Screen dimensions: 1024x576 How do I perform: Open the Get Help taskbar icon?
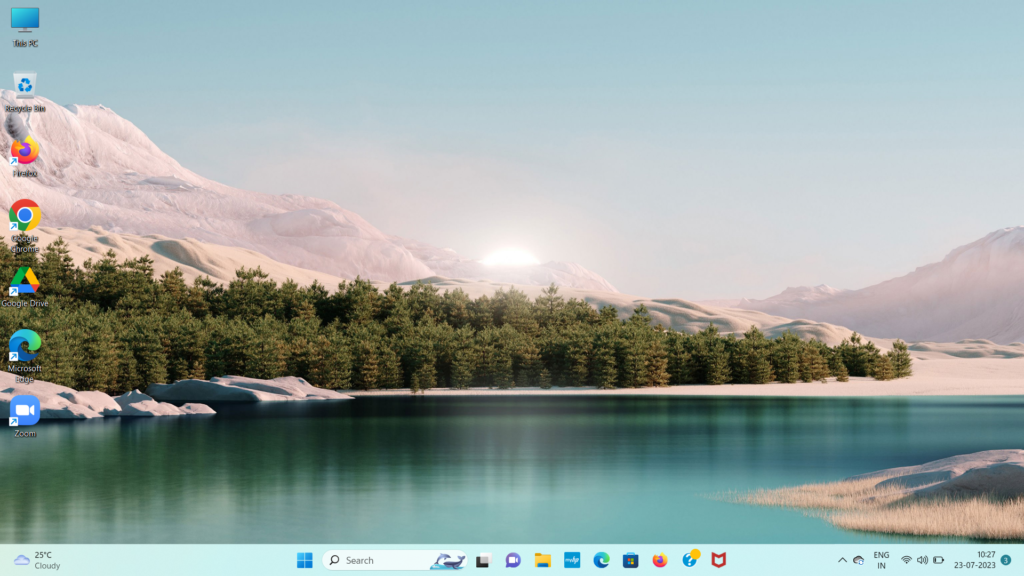tap(690, 560)
